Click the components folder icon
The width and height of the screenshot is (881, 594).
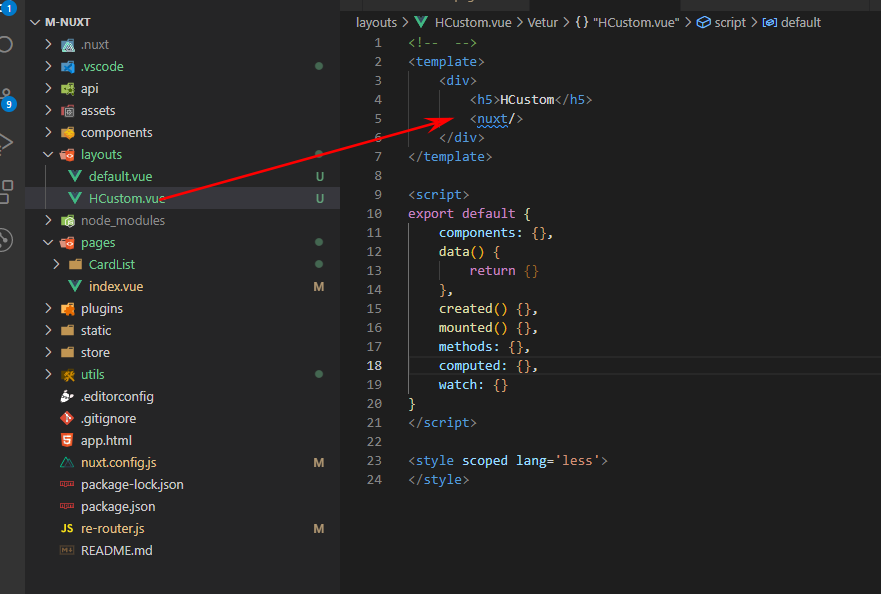point(67,133)
